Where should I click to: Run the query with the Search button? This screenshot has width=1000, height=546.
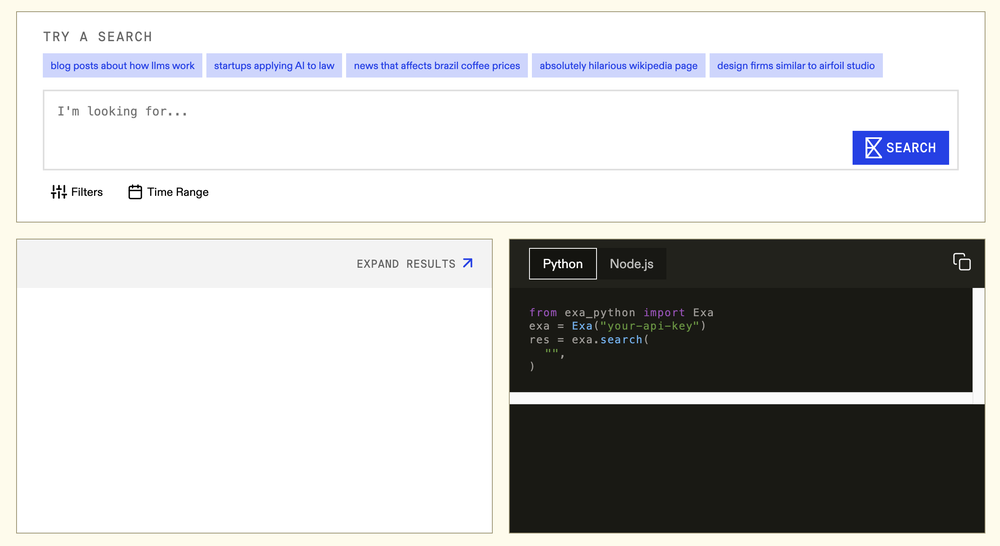click(901, 148)
